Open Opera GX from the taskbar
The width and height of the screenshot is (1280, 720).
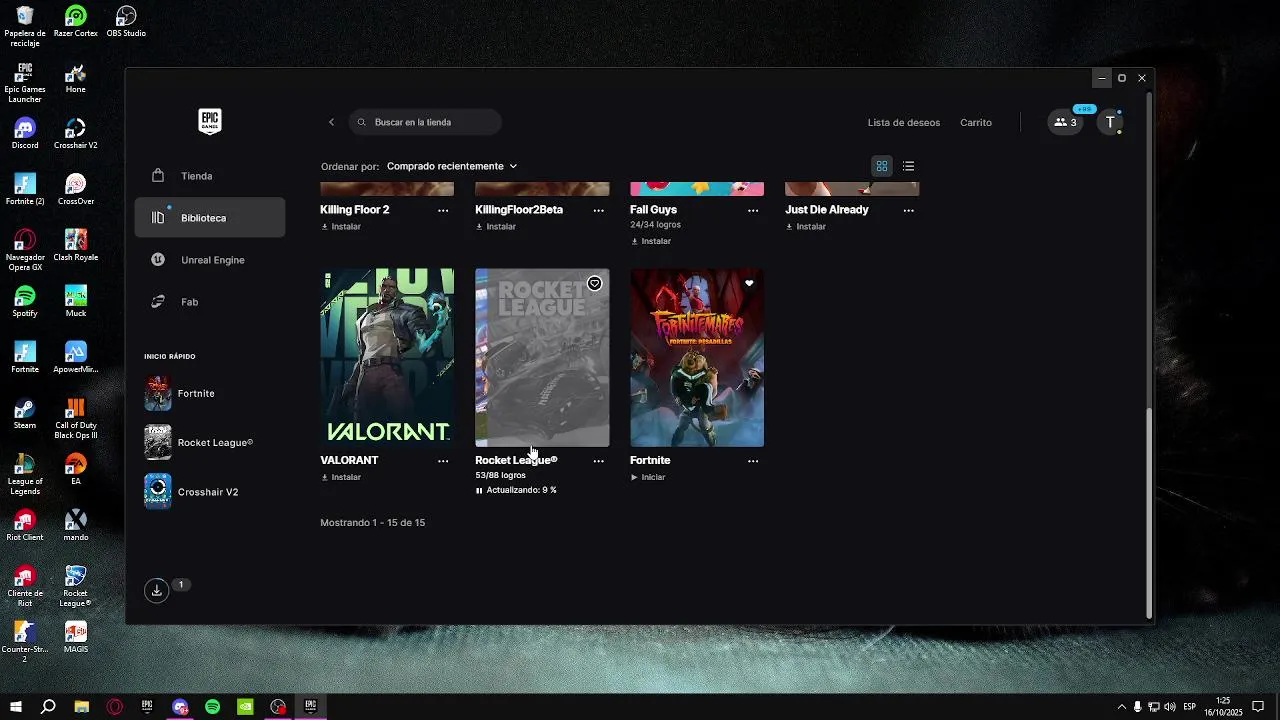click(115, 706)
